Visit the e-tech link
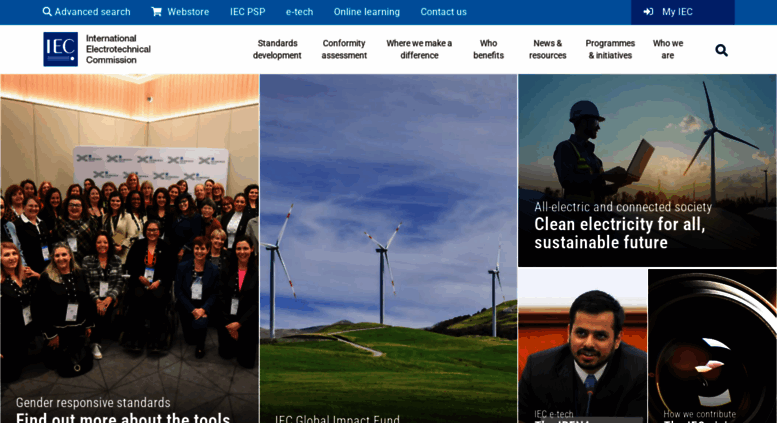This screenshot has height=423, width=777. [299, 11]
